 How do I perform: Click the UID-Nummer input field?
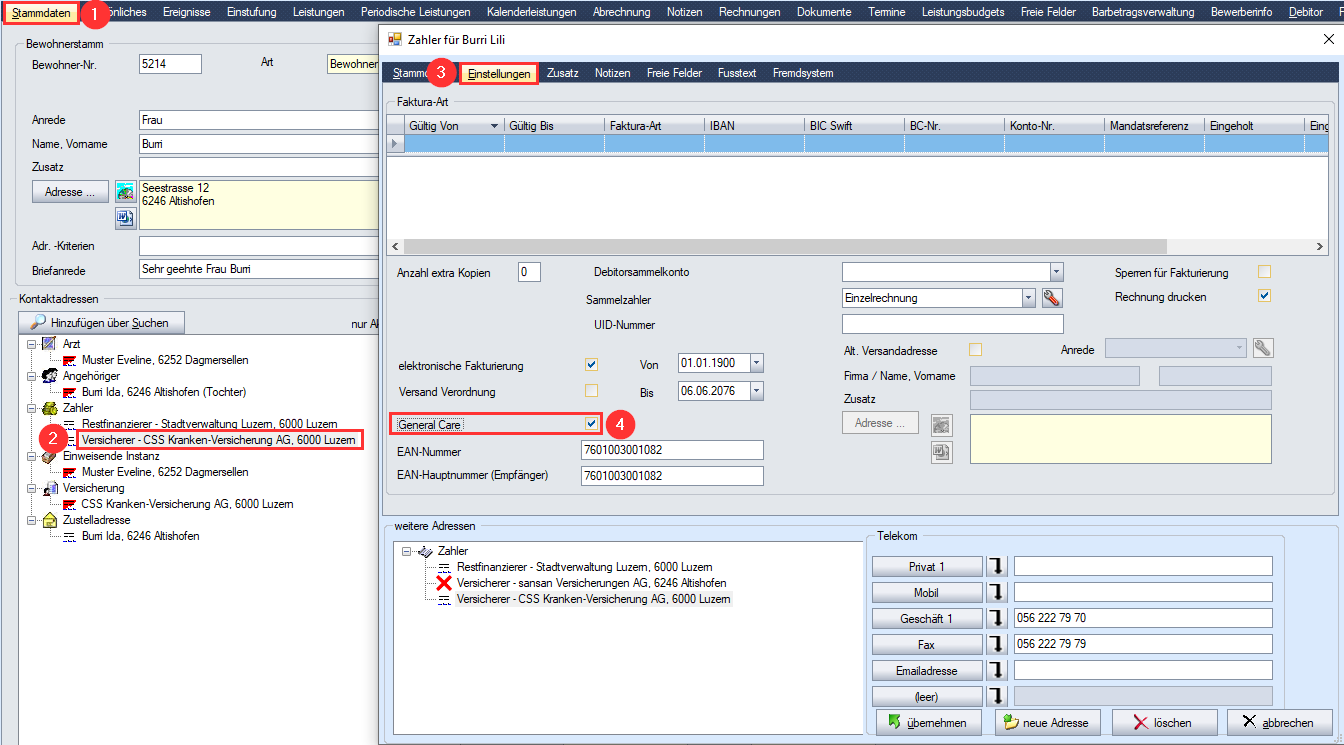[952, 324]
